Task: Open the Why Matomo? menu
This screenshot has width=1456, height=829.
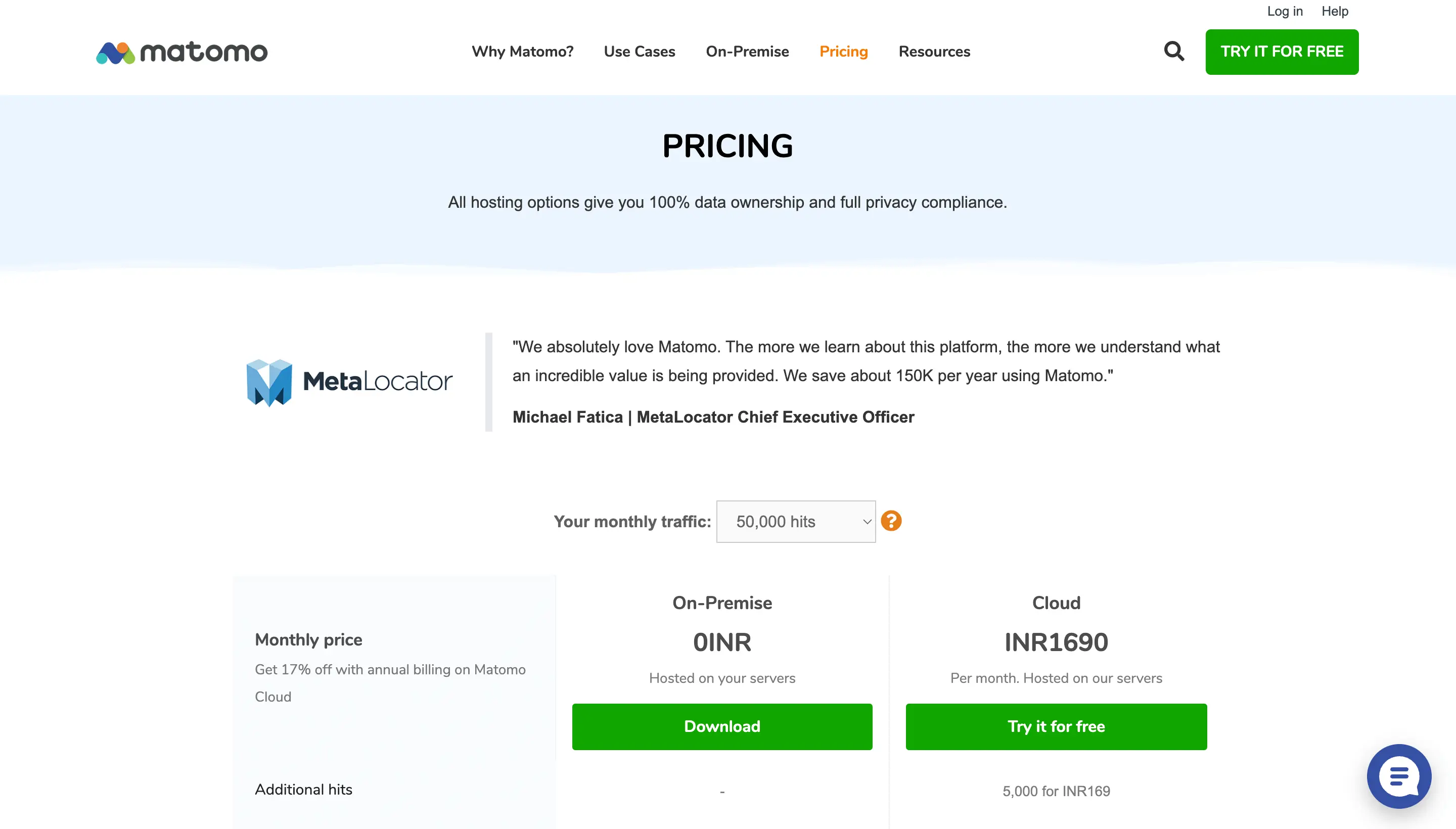Action: tap(522, 52)
